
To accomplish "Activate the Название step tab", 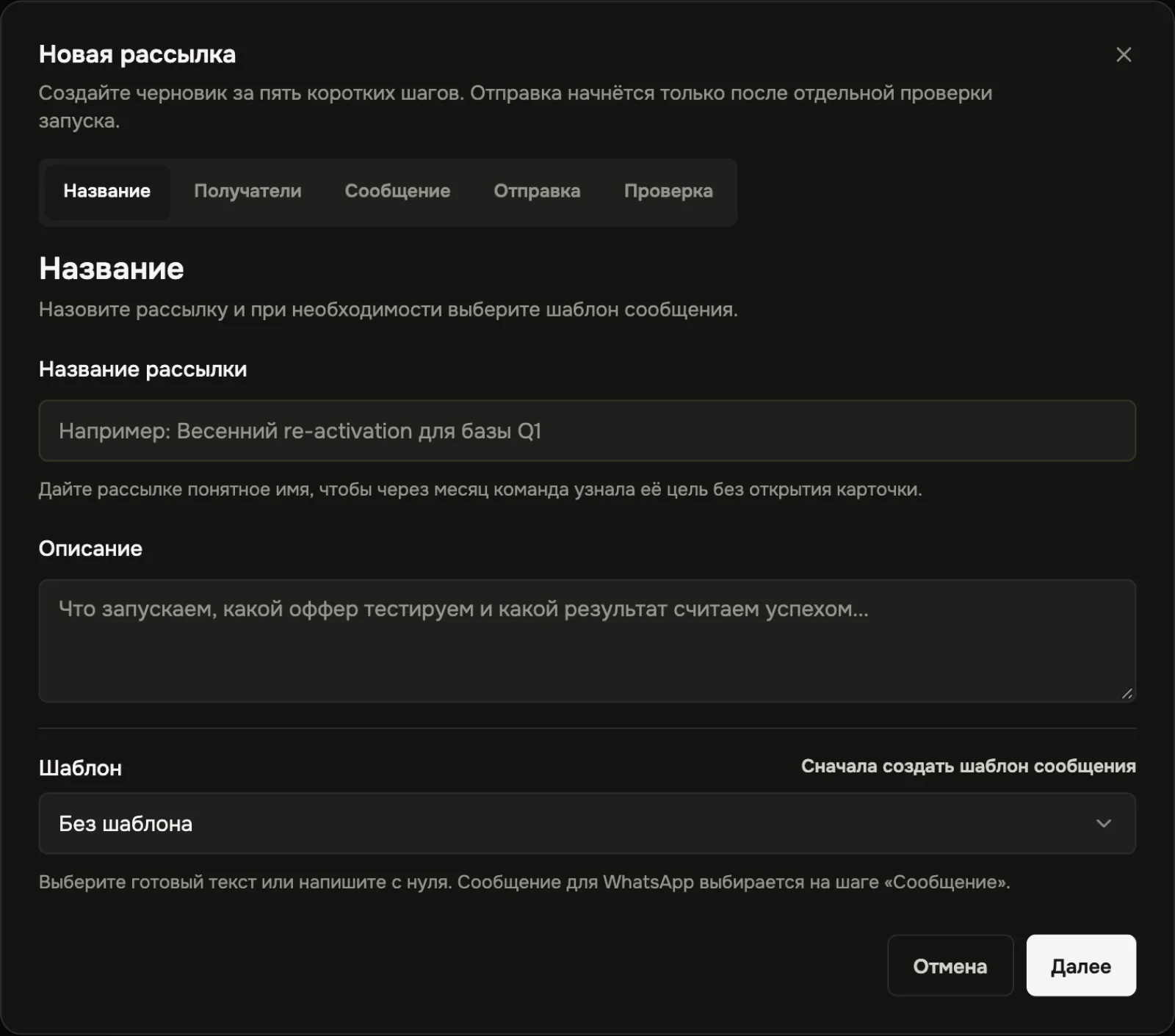I will pos(107,191).
